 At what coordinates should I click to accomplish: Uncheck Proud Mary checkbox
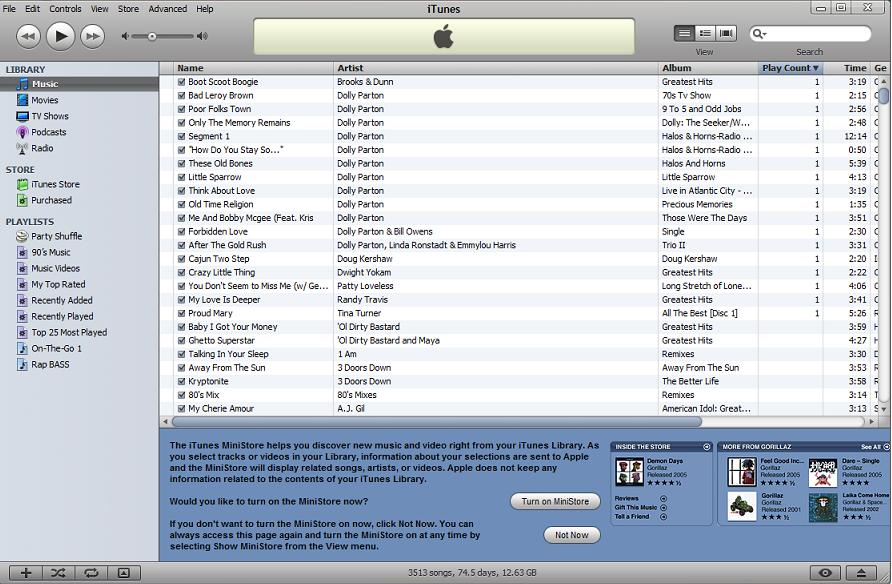181,313
